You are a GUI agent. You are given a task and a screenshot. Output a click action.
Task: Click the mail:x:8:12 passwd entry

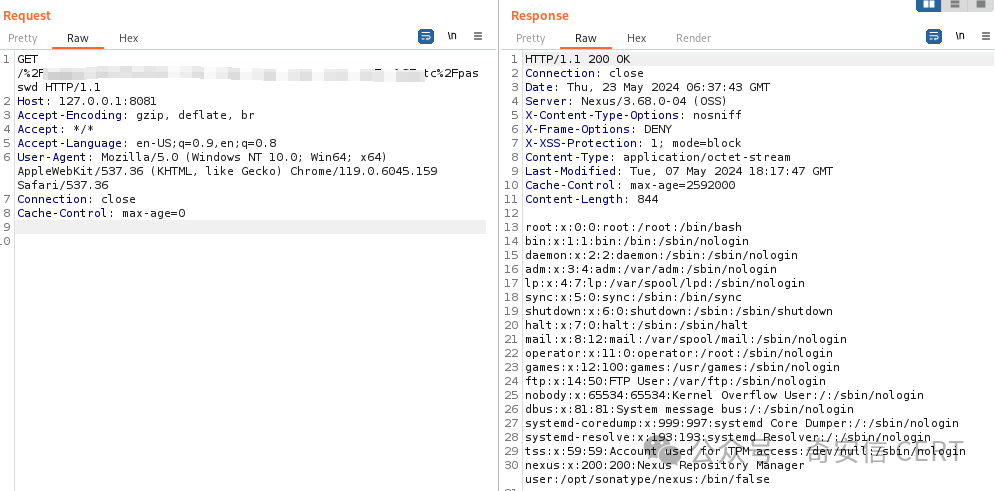point(686,338)
